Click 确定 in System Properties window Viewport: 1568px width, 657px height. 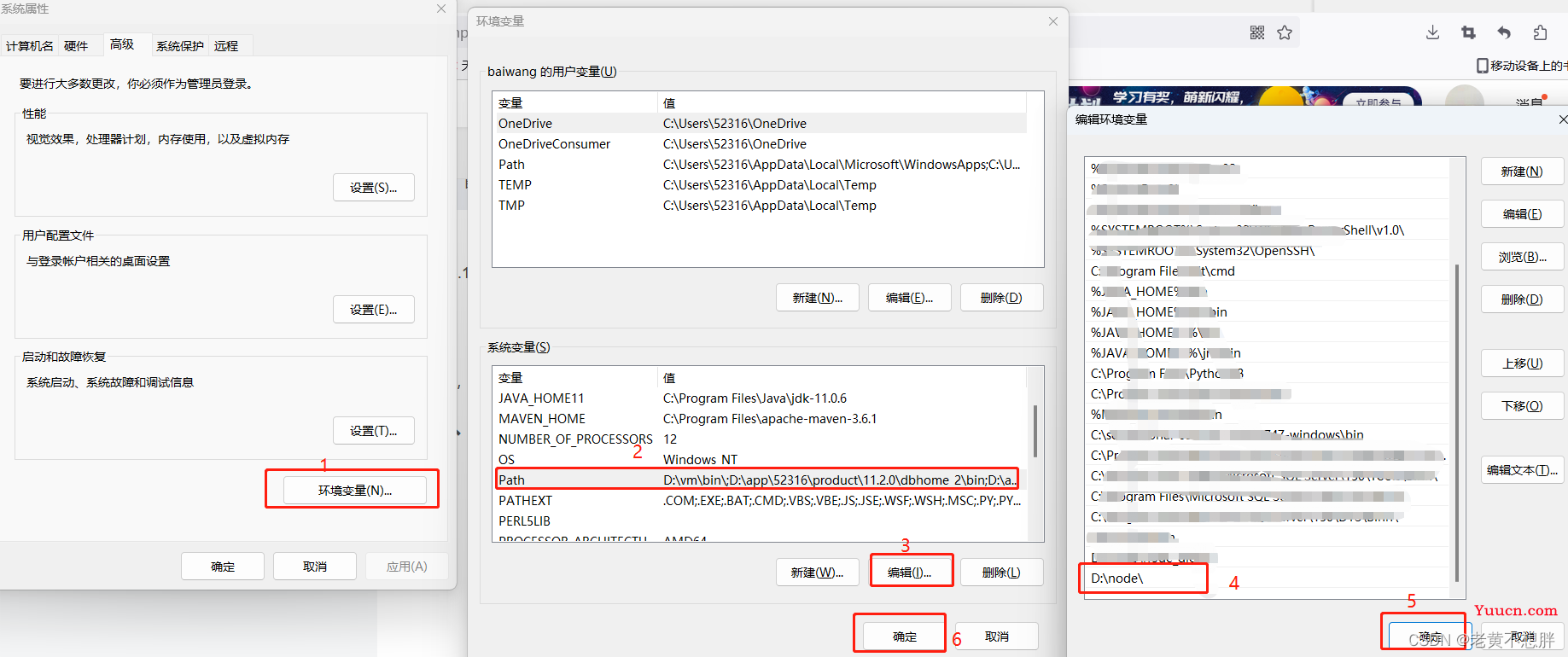point(223,567)
